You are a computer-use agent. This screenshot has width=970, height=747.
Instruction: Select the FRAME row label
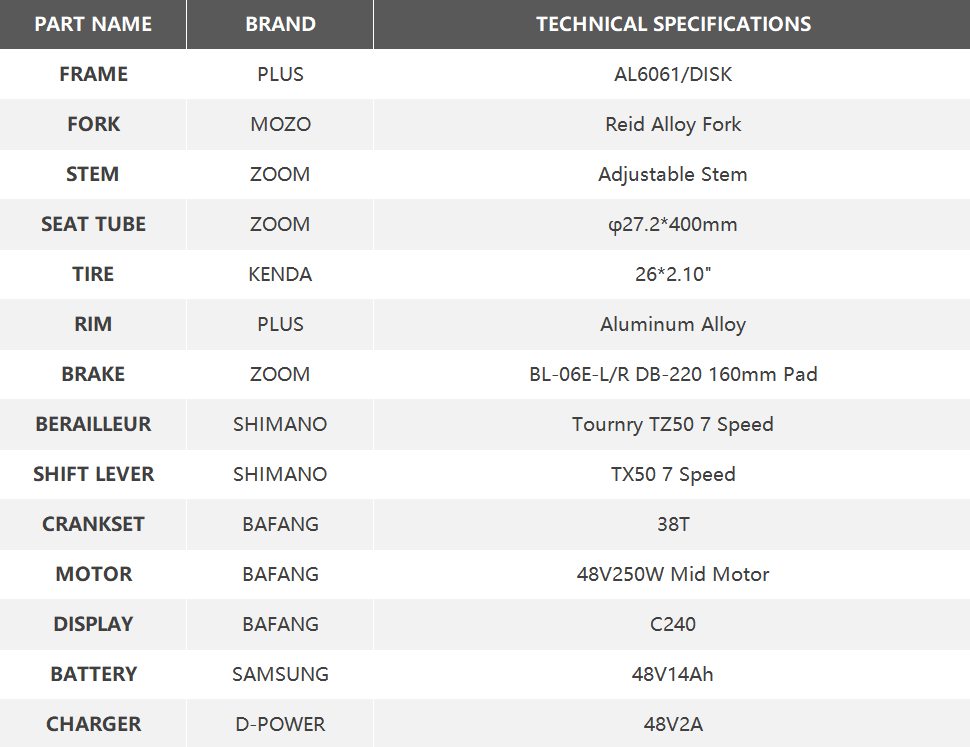pos(93,74)
